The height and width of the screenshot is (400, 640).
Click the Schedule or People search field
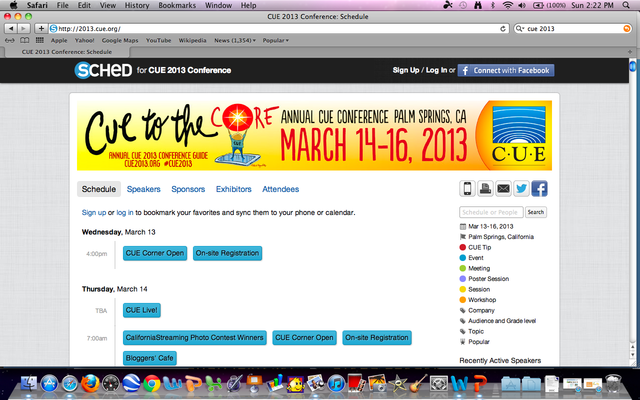click(x=491, y=212)
